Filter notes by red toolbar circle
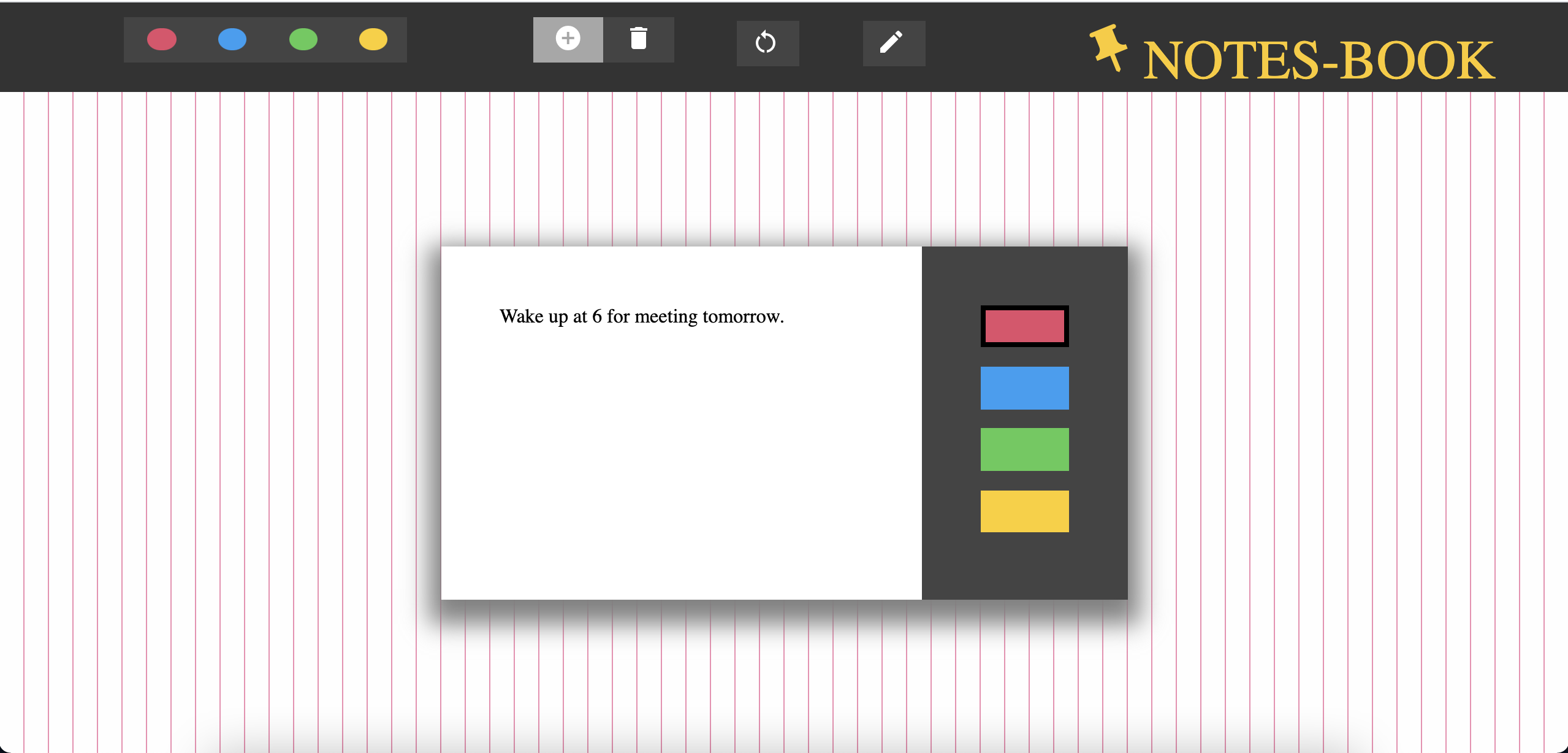This screenshot has width=1568, height=753. tap(162, 39)
